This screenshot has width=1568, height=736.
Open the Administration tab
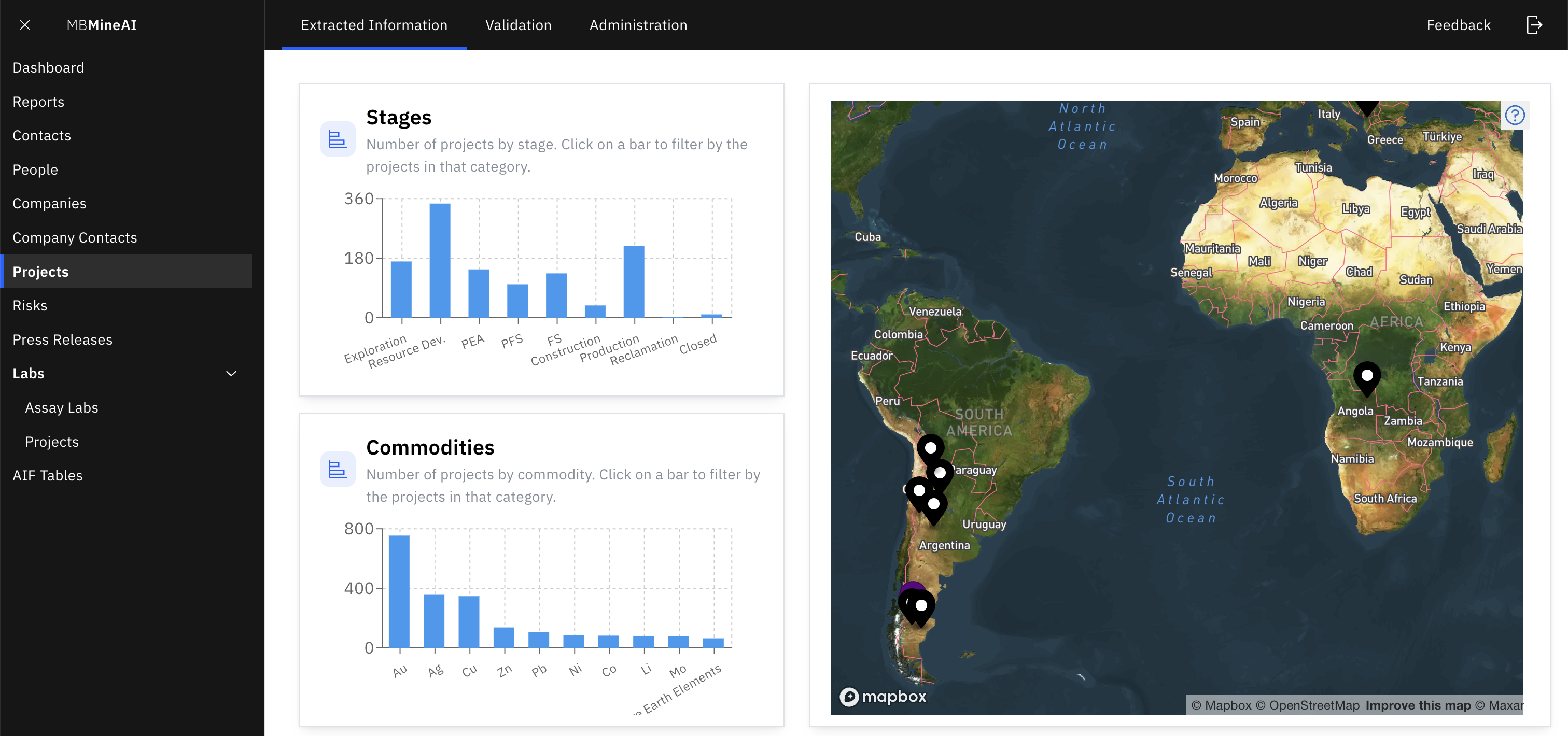tap(637, 25)
